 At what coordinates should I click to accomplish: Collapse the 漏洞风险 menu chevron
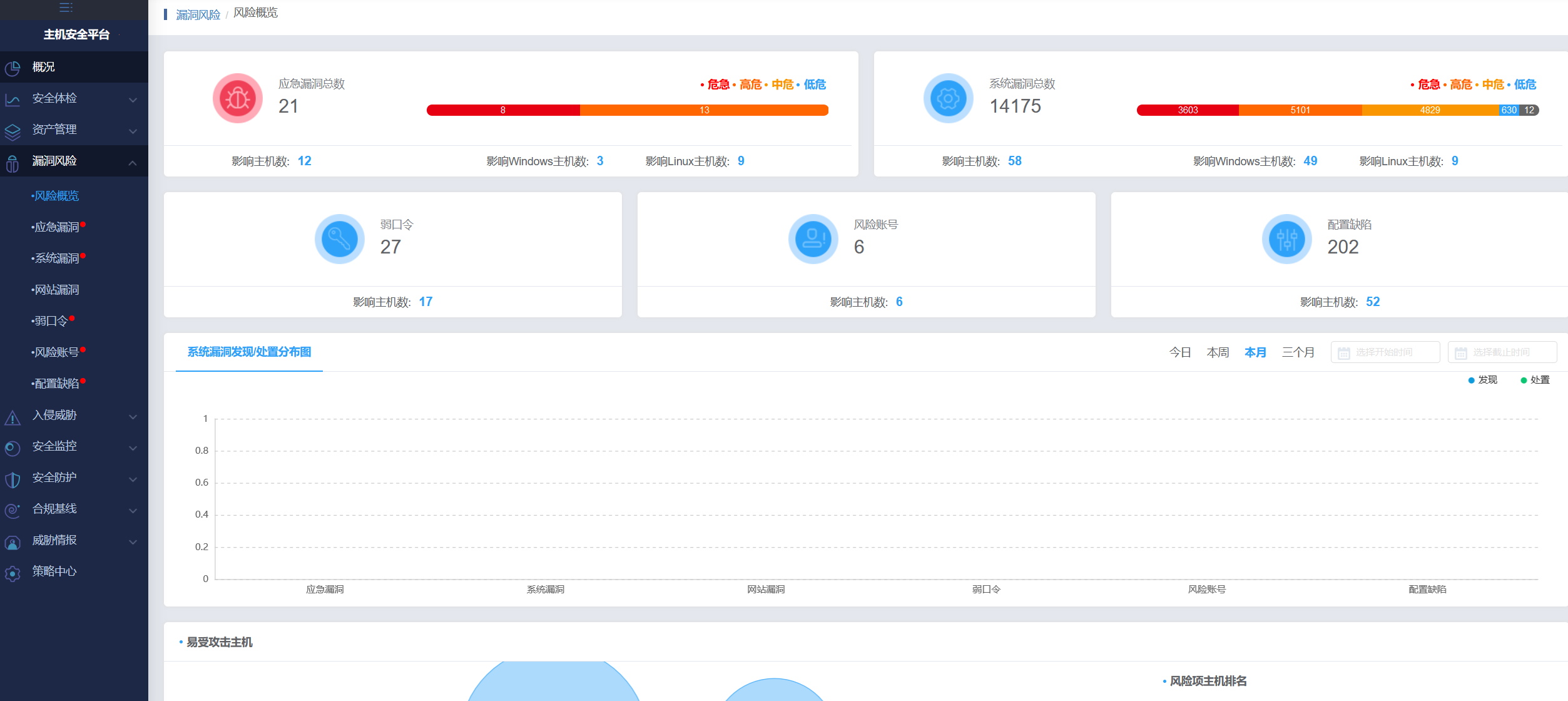(x=133, y=162)
